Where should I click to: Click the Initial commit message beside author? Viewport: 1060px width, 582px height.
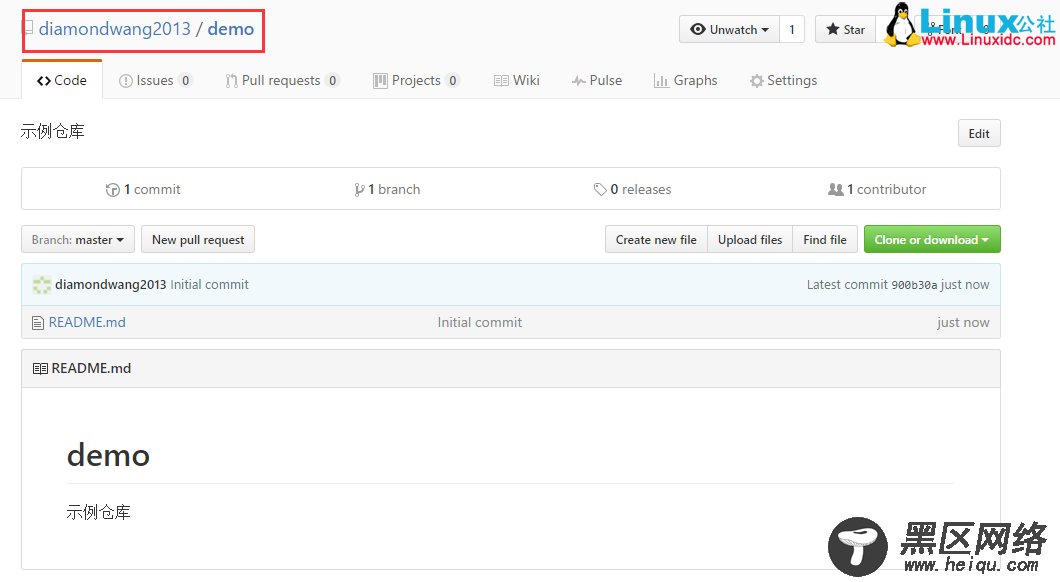[210, 285]
